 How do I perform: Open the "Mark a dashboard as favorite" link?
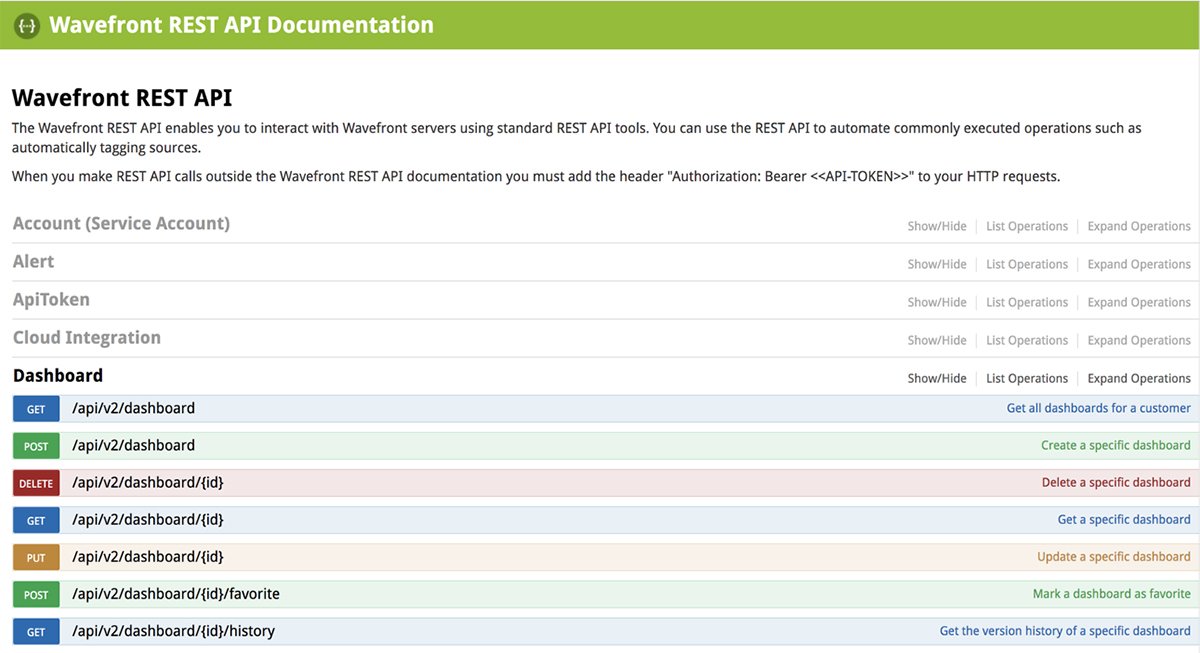(1111, 594)
